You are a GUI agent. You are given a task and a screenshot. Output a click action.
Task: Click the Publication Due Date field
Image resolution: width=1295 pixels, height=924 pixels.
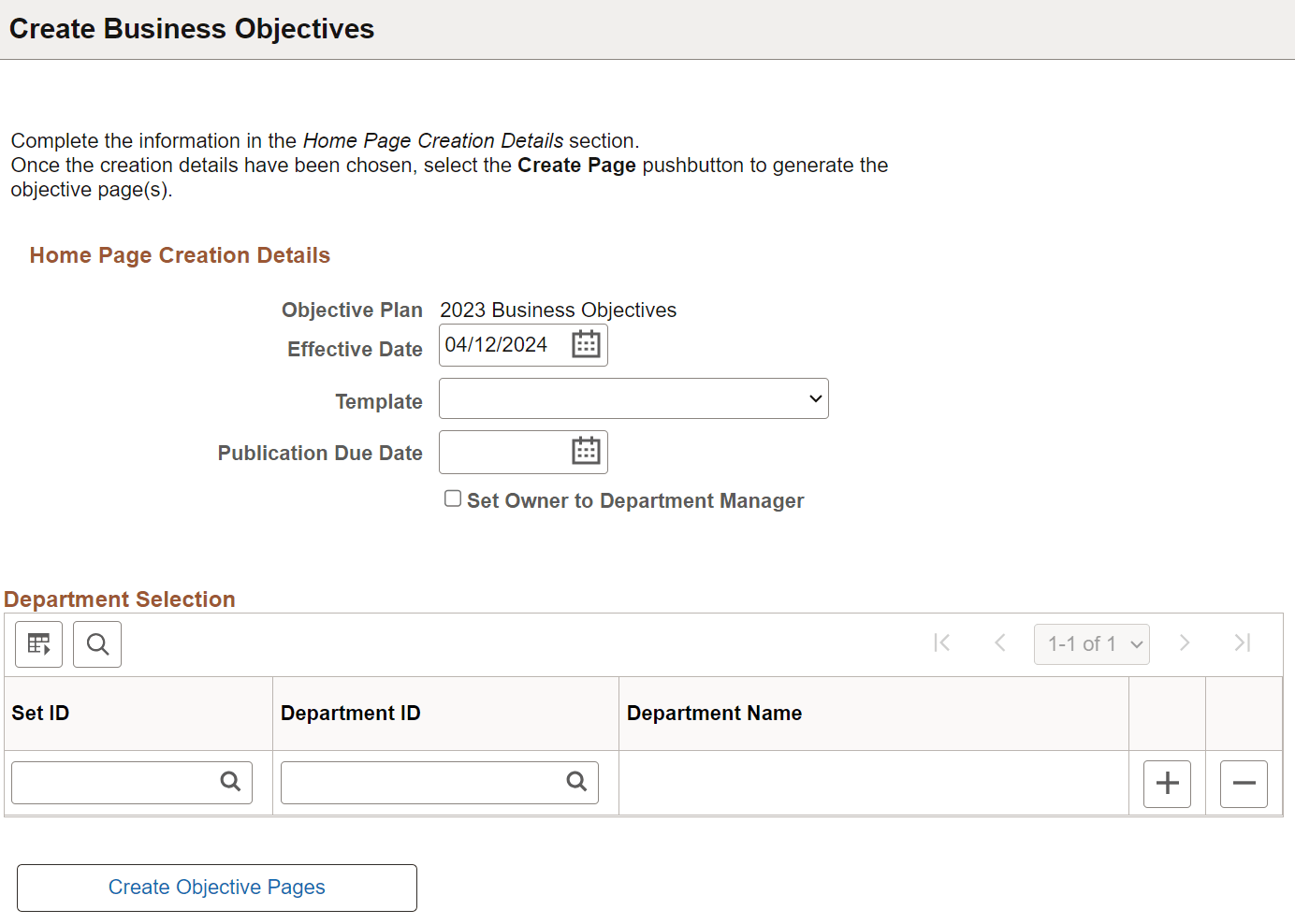click(505, 451)
